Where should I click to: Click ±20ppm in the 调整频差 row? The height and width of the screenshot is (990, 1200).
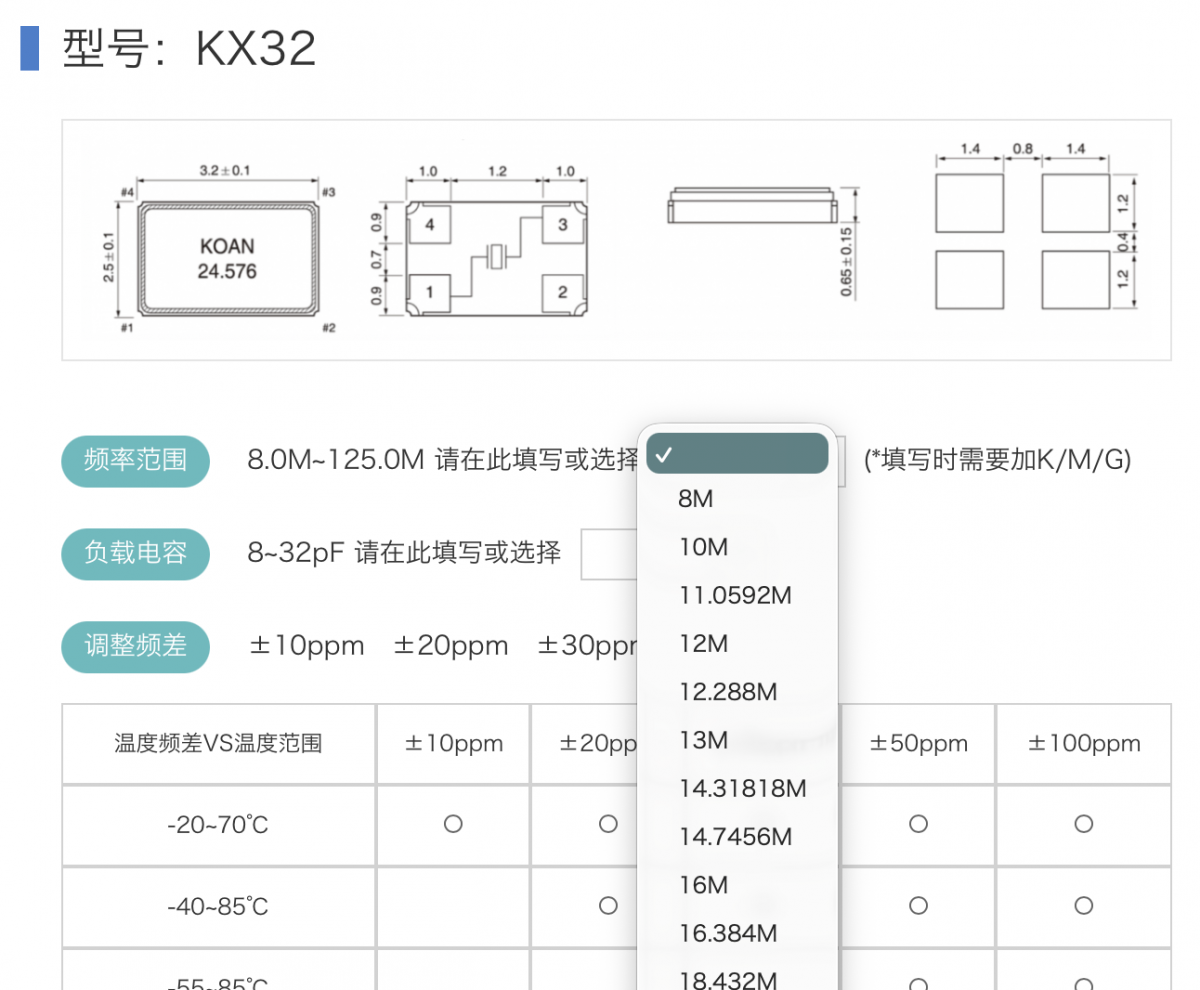(451, 646)
